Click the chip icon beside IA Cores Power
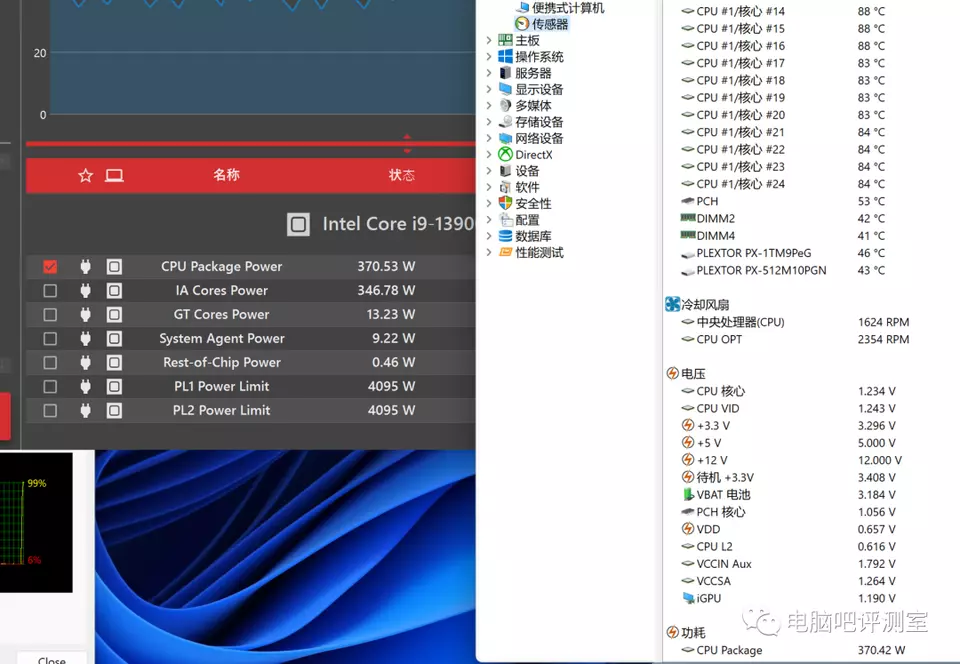Screen dimensions: 960x664 point(114,291)
